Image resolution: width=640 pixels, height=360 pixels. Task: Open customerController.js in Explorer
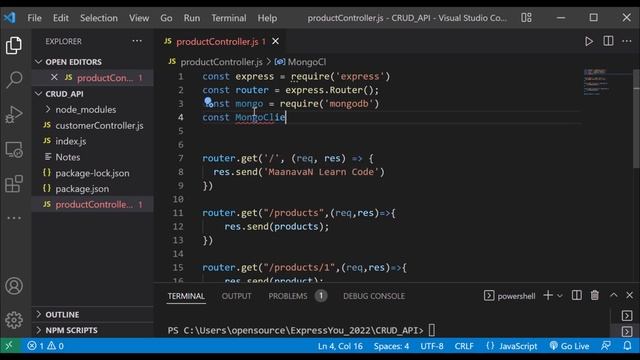(99, 125)
